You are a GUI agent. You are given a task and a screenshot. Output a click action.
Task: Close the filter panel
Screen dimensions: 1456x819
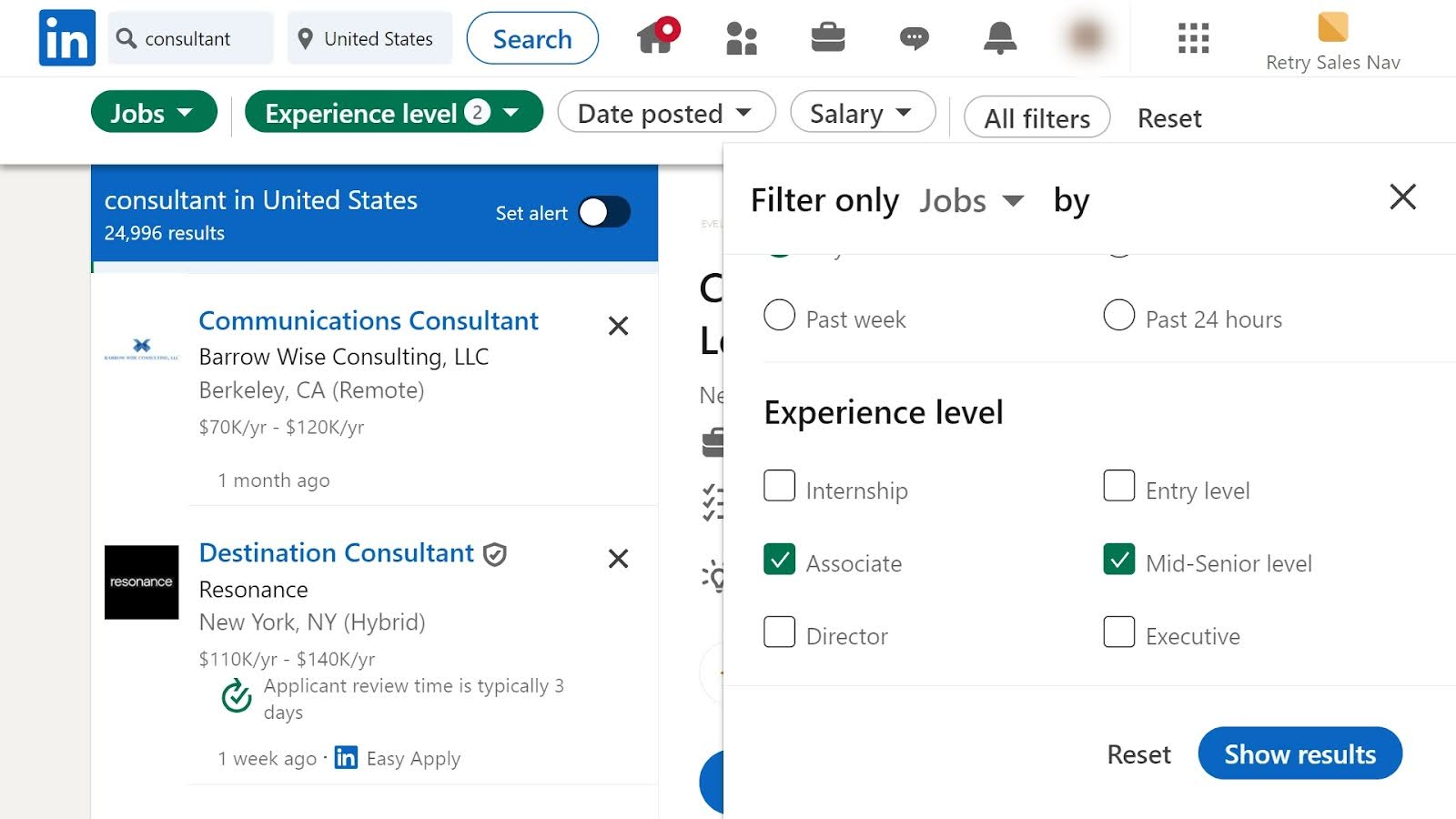[x=1402, y=197]
